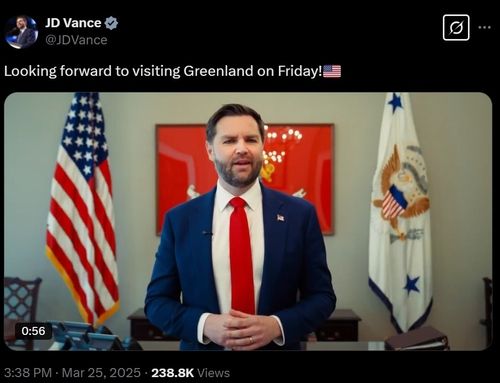The height and width of the screenshot is (383, 500).
Task: Click JD Vance's round profile avatar
Action: (21, 32)
